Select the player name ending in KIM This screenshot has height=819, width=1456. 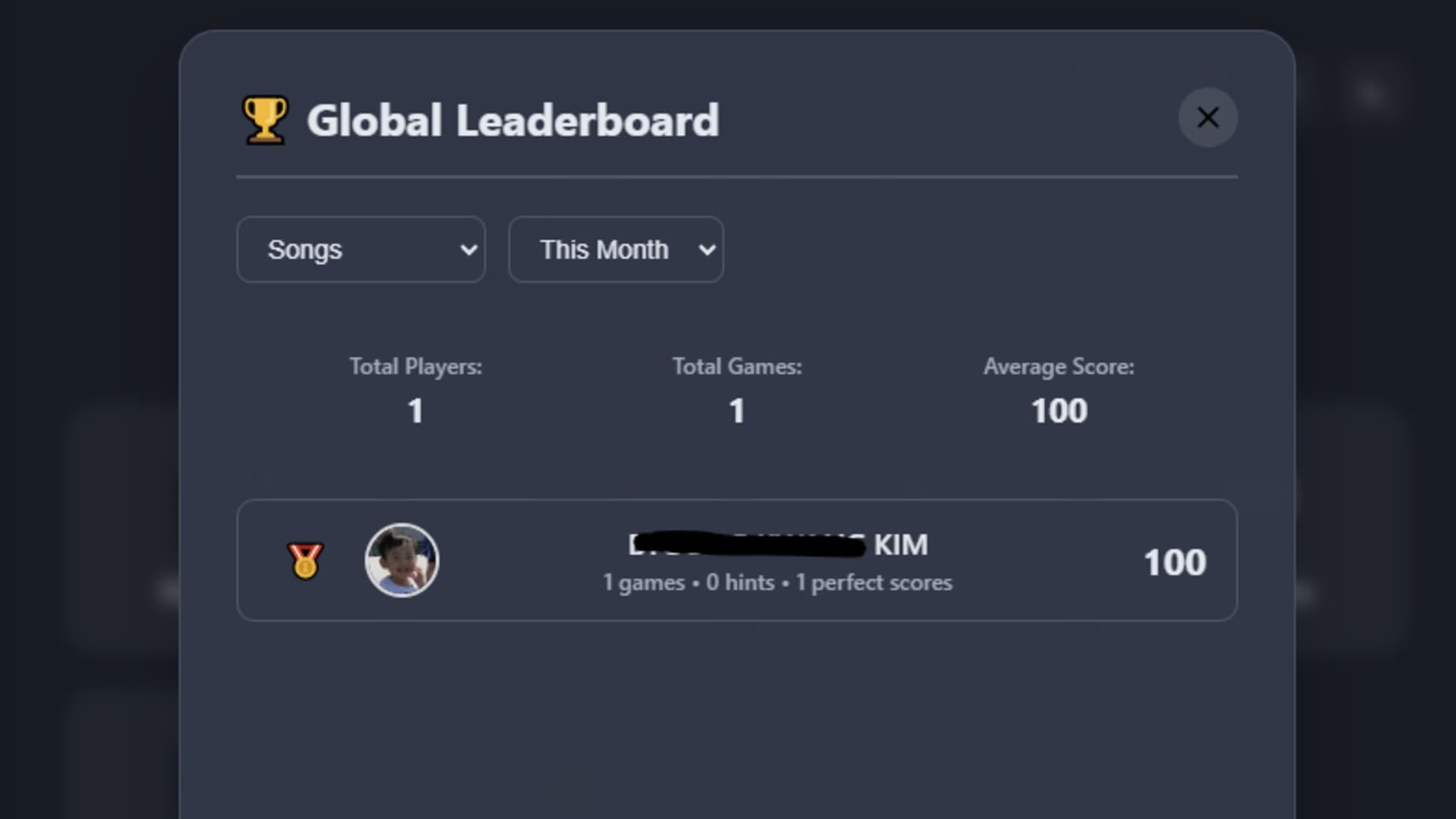point(777,544)
